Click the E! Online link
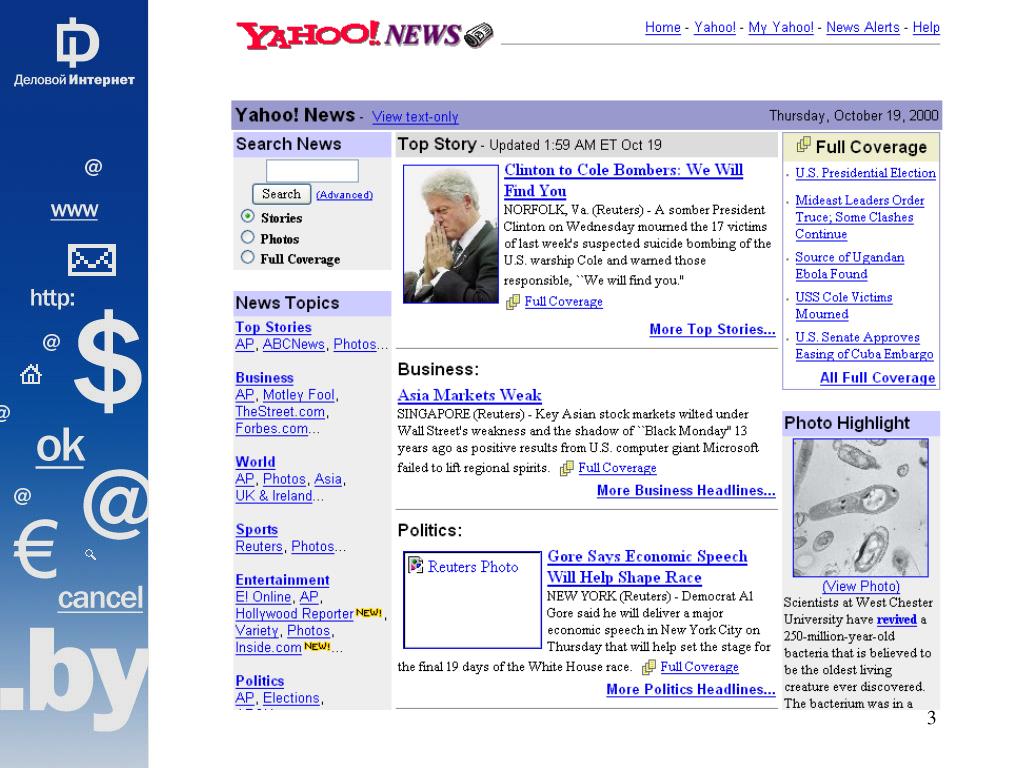Viewport: 1024px width, 768px height. (263, 597)
